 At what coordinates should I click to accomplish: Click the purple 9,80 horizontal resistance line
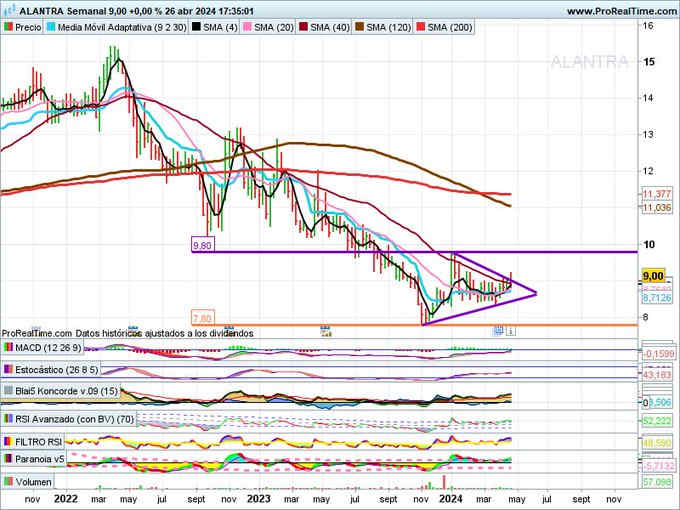pos(415,252)
